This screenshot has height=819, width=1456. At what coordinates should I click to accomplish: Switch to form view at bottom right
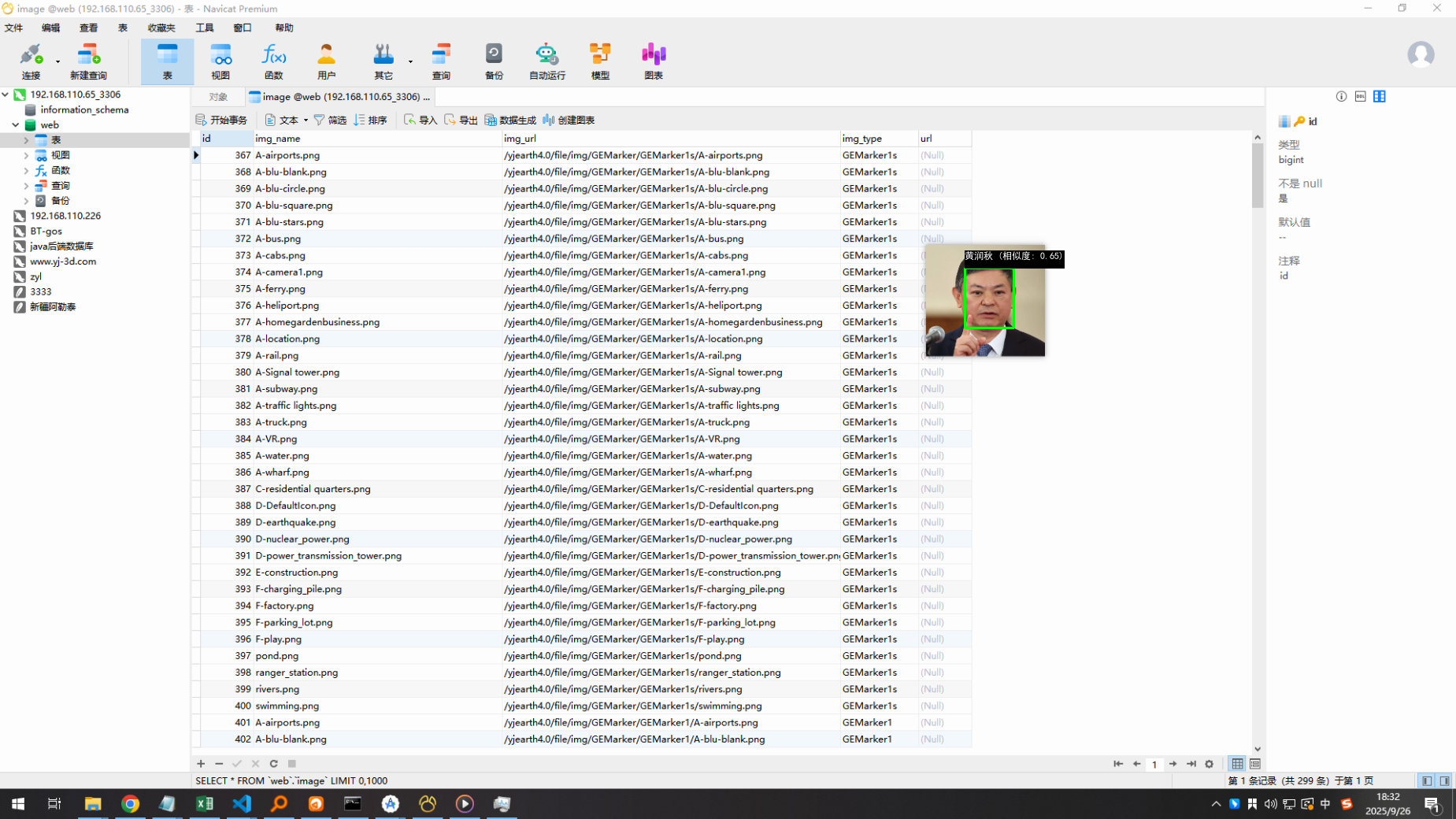point(1255,764)
